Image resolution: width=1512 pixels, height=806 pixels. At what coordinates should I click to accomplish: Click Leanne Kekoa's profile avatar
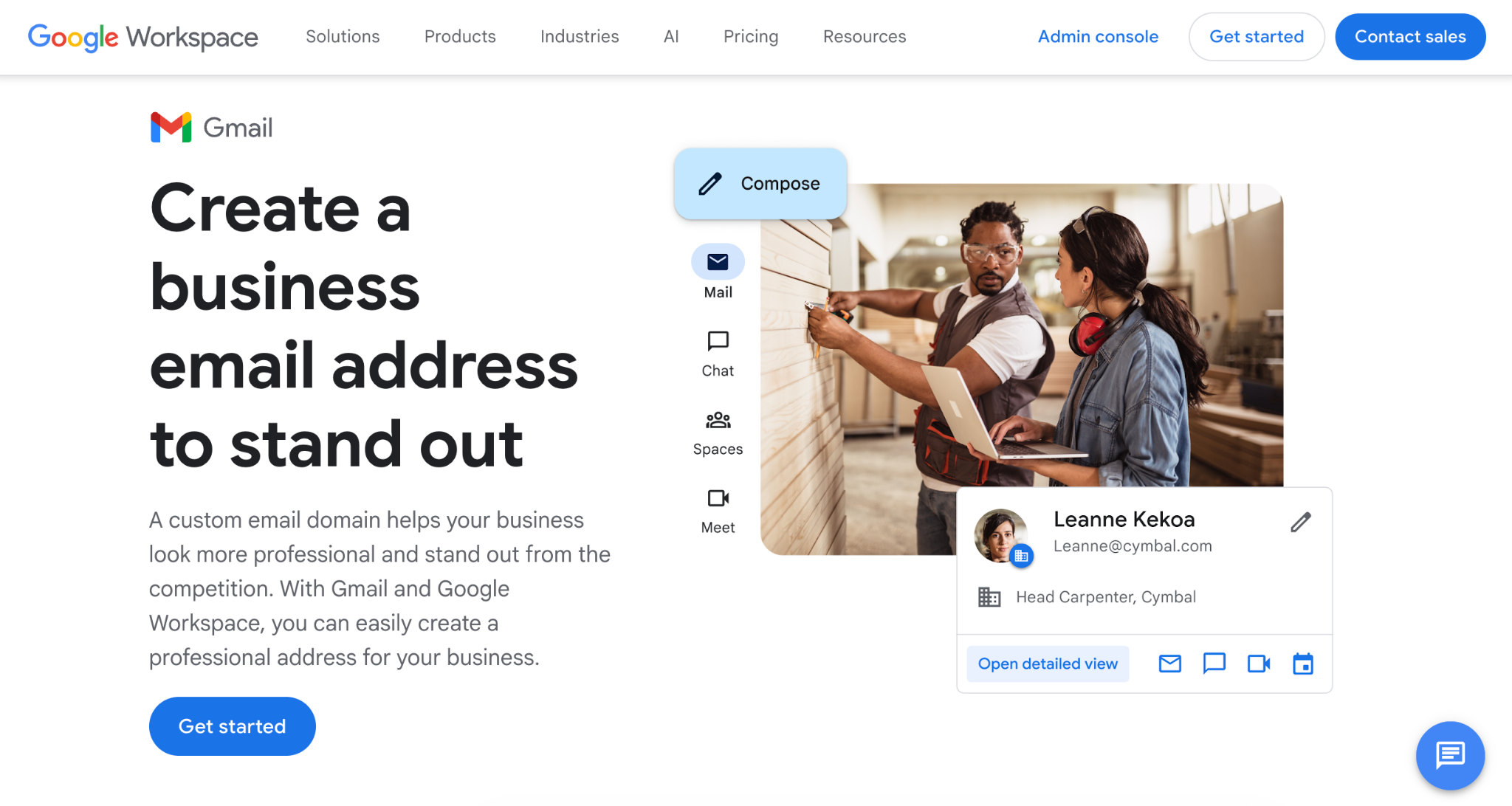[x=1002, y=536]
